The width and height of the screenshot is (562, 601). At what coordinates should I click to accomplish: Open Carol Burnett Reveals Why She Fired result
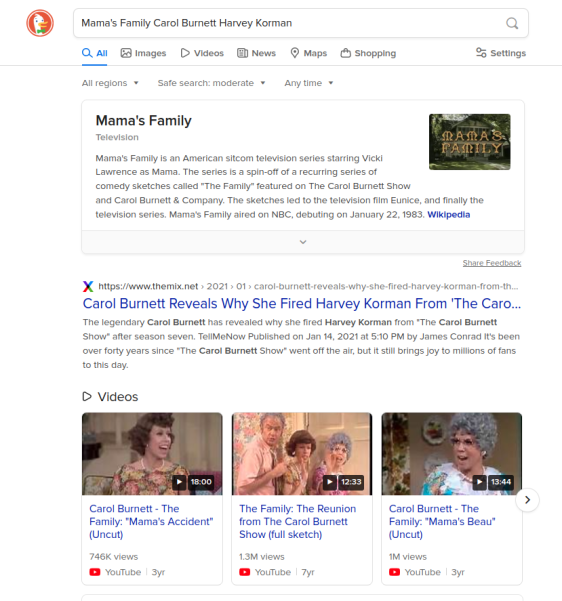click(302, 304)
